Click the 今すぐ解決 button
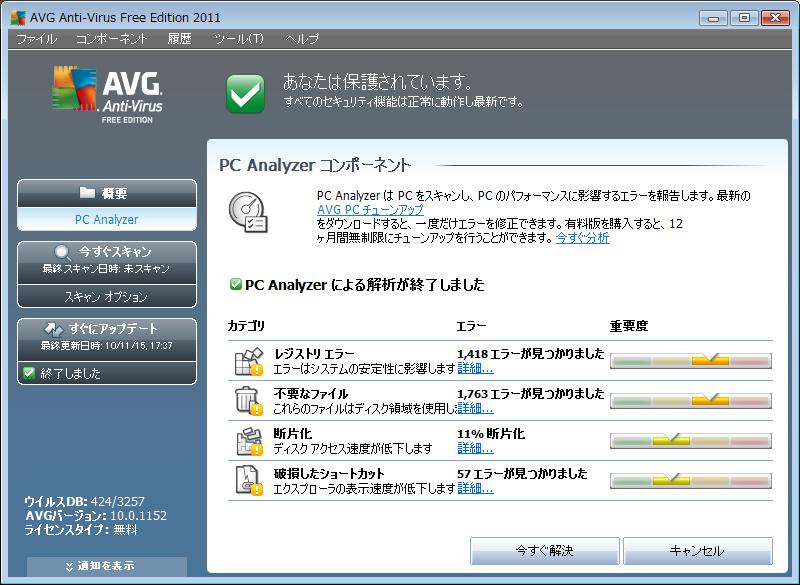800x585 pixels. pyautogui.click(x=544, y=550)
